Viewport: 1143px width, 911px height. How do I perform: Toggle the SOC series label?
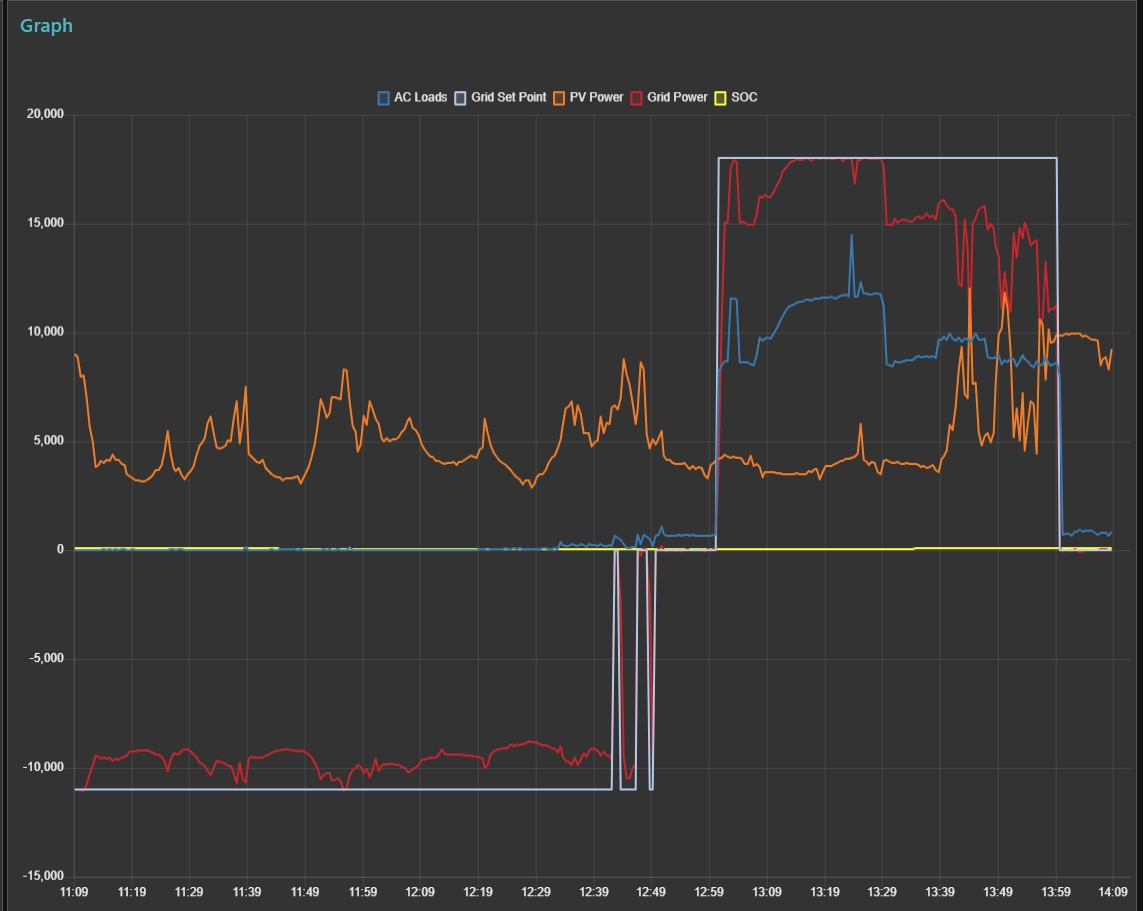[744, 98]
